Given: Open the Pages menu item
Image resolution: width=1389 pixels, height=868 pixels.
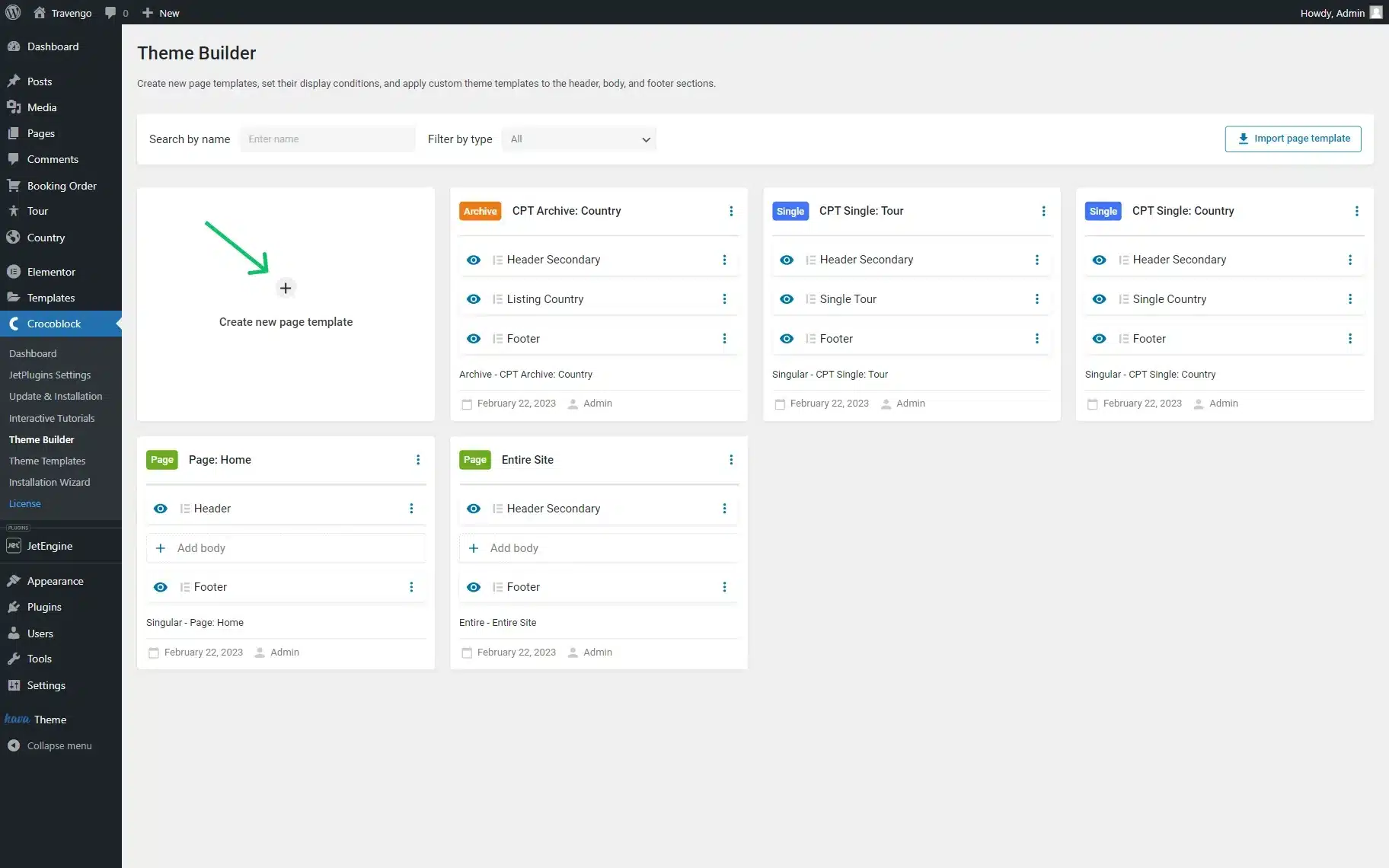Looking at the screenshot, I should point(61,133).
